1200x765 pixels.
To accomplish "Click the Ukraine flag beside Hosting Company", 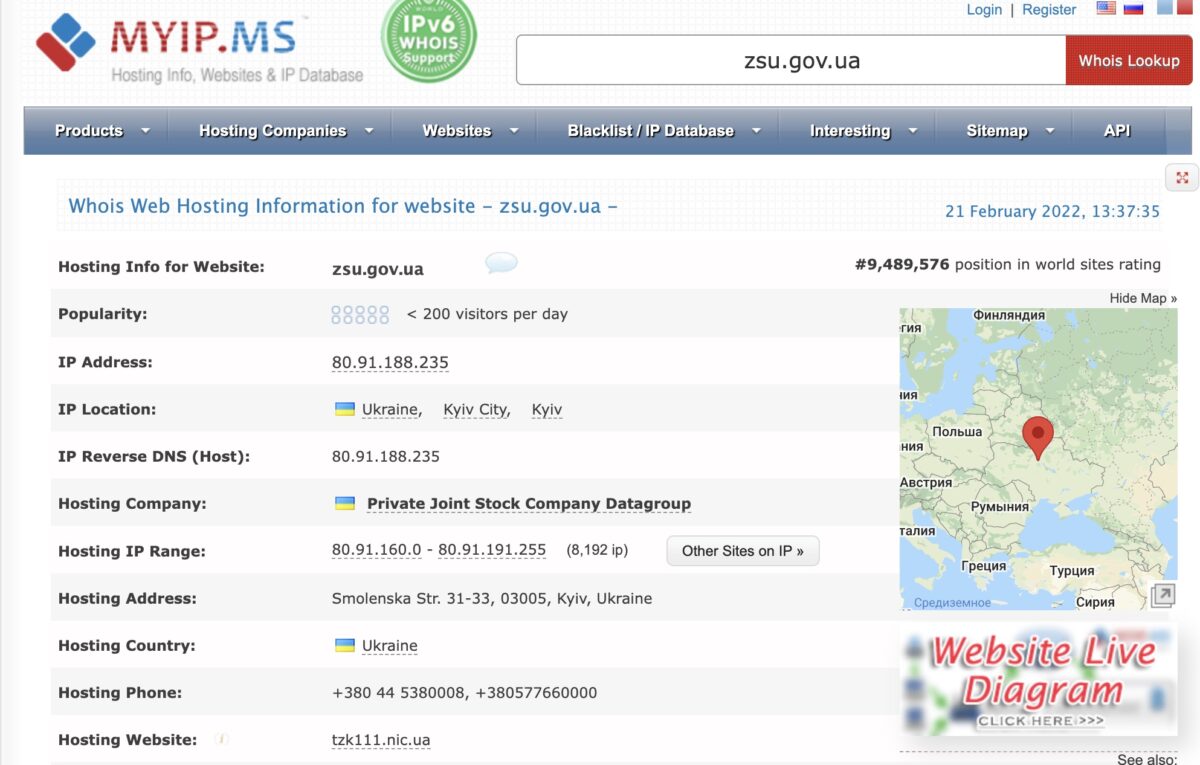I will (x=344, y=503).
